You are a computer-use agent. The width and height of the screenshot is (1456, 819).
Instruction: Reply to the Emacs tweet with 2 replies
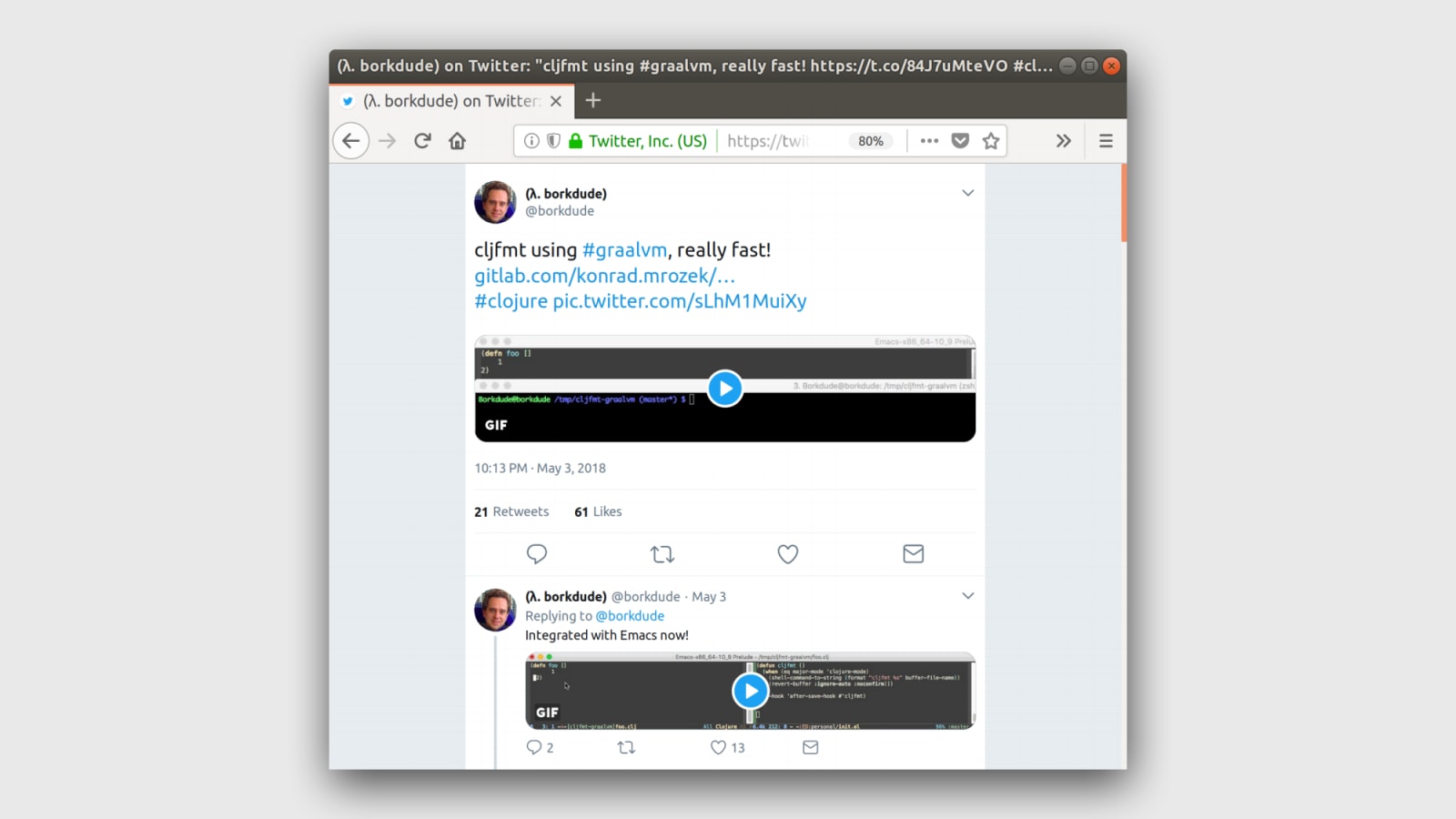540,747
